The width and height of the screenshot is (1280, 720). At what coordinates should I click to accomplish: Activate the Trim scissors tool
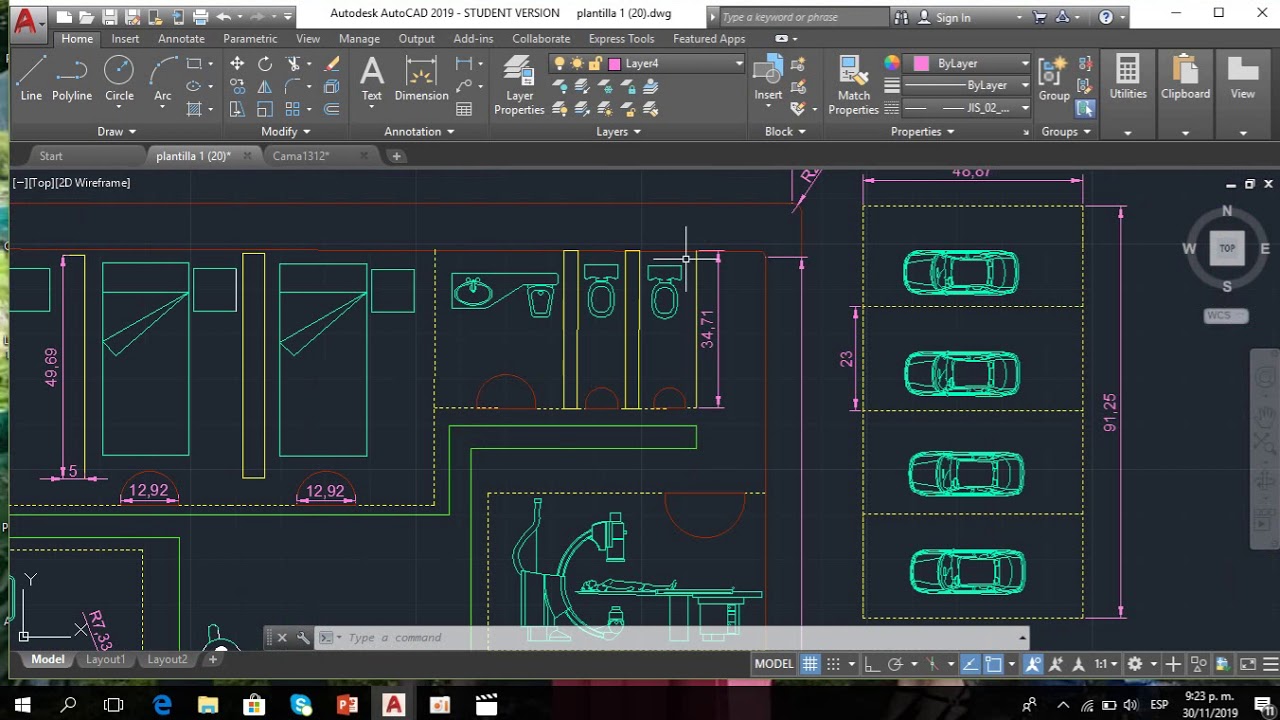click(294, 63)
